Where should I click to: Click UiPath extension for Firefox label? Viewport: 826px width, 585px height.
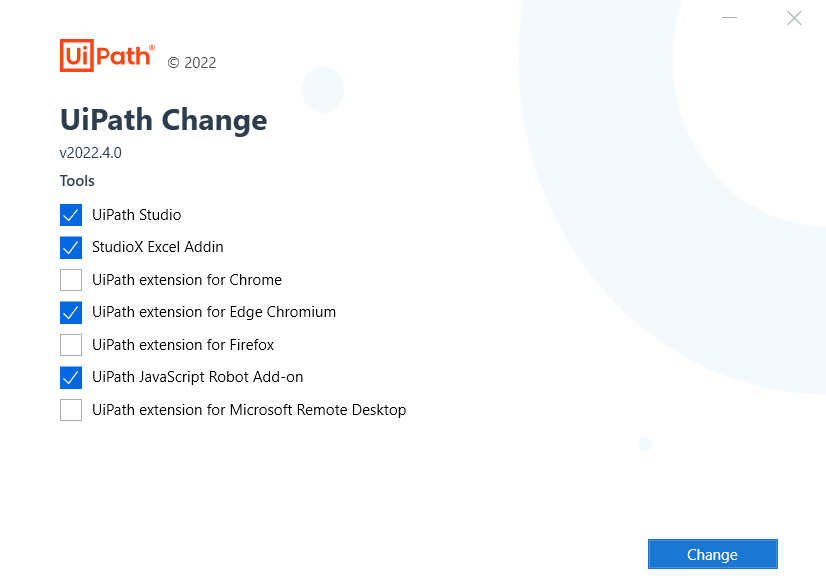point(183,345)
